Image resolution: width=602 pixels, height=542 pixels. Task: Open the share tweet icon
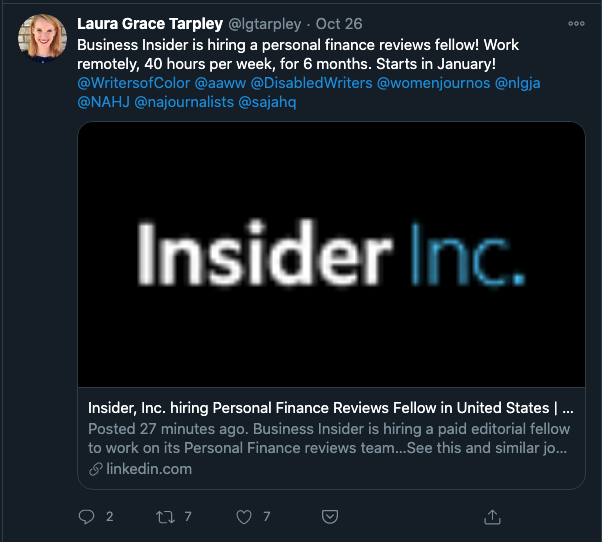point(492,517)
